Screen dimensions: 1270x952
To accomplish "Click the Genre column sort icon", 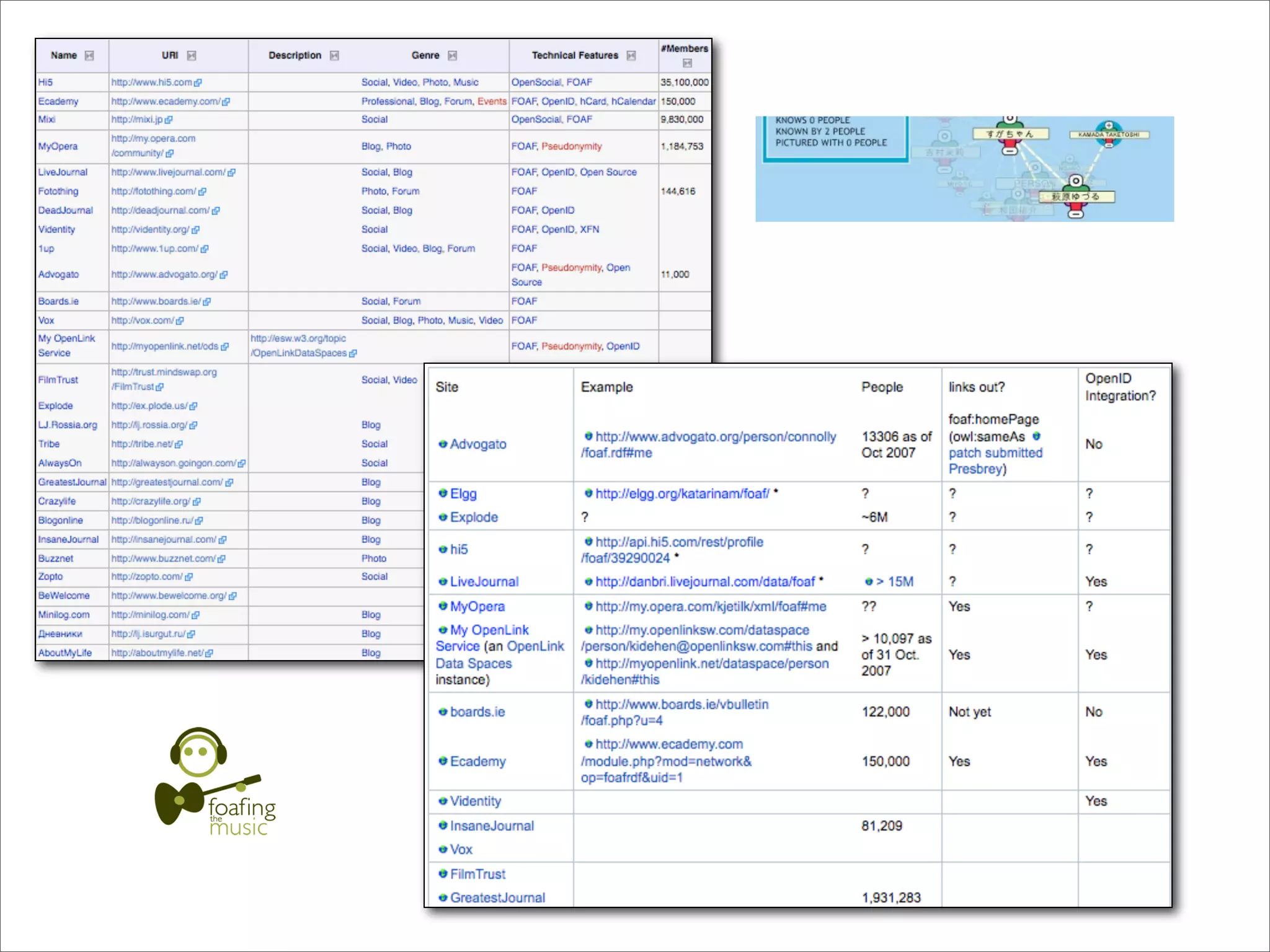I will [x=453, y=56].
